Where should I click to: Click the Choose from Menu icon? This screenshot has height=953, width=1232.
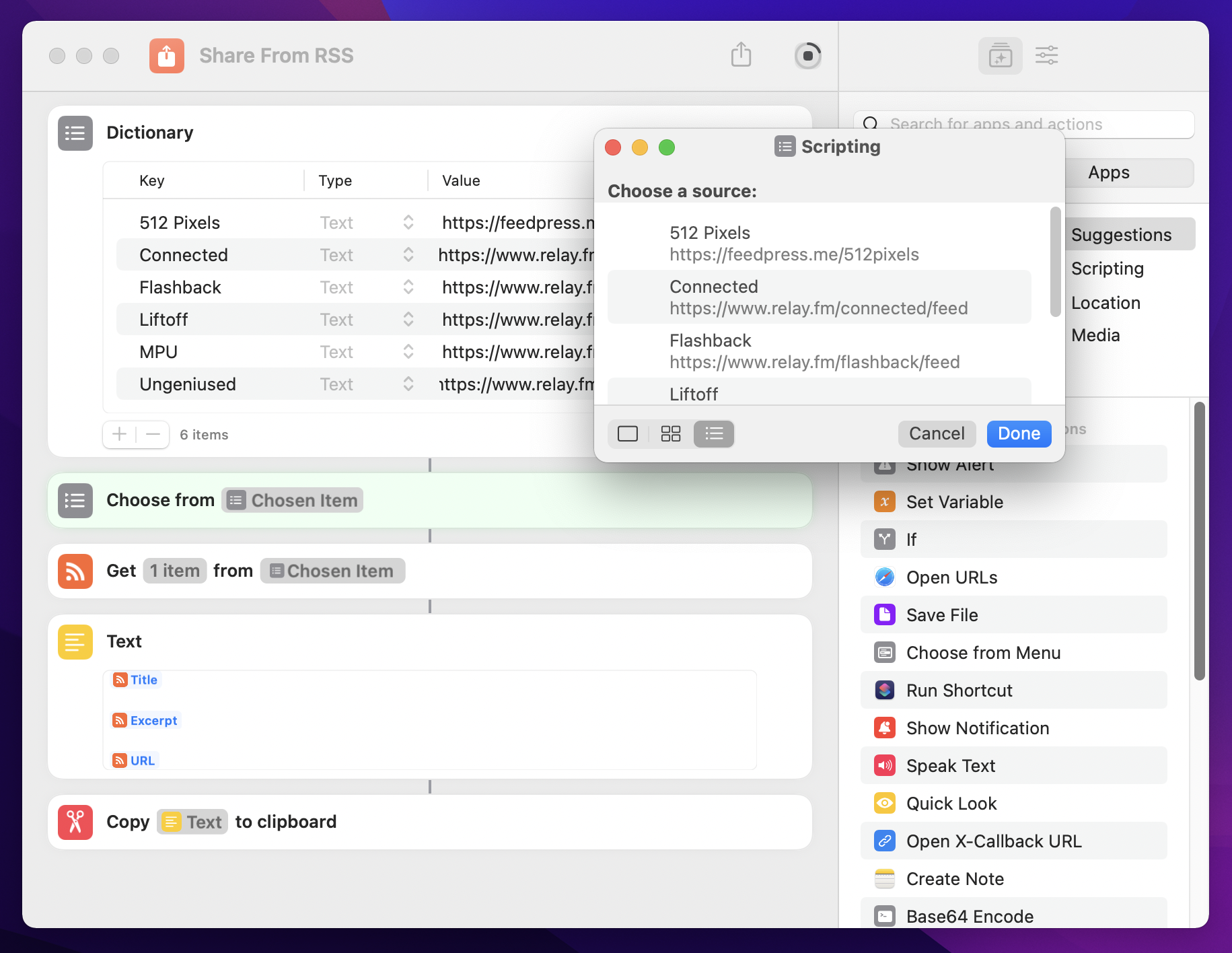click(x=885, y=653)
